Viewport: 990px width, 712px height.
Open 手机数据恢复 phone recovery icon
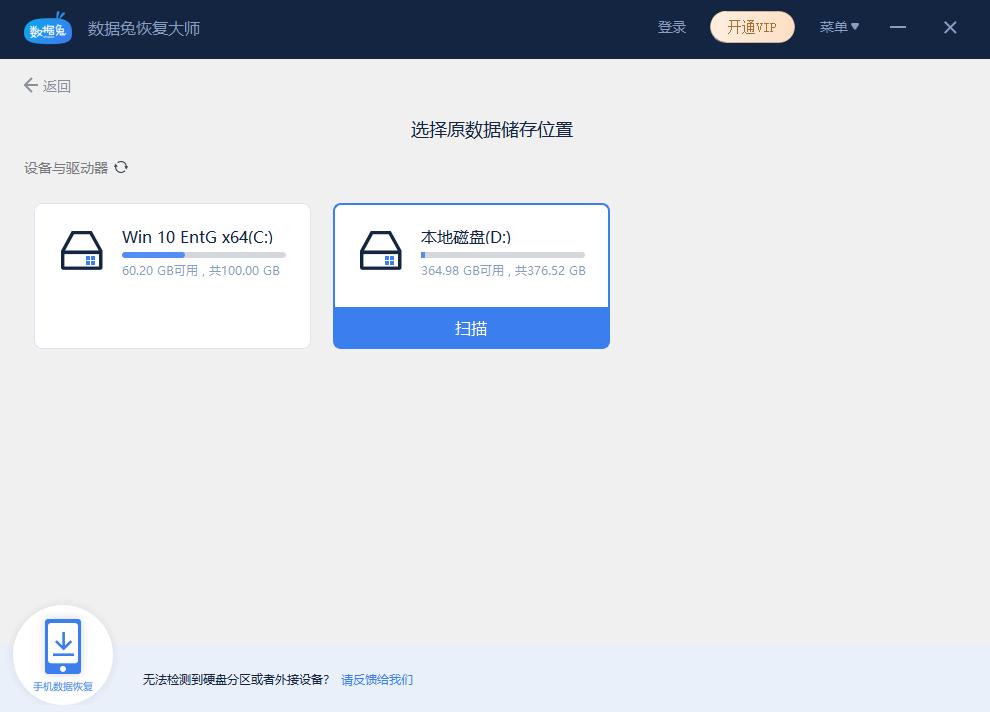(62, 652)
